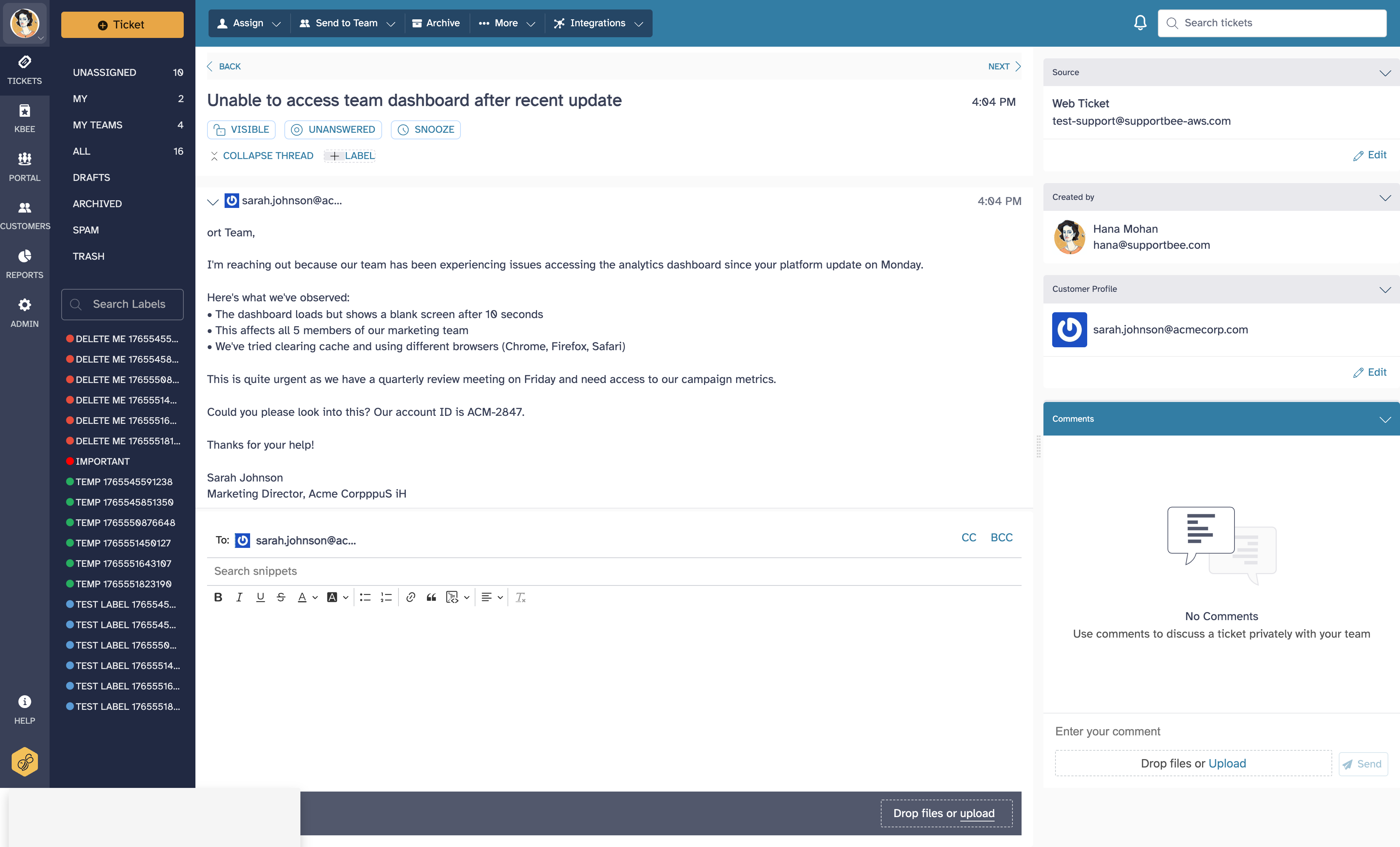
Task: Open notifications via the bell icon
Action: pos(1140,23)
